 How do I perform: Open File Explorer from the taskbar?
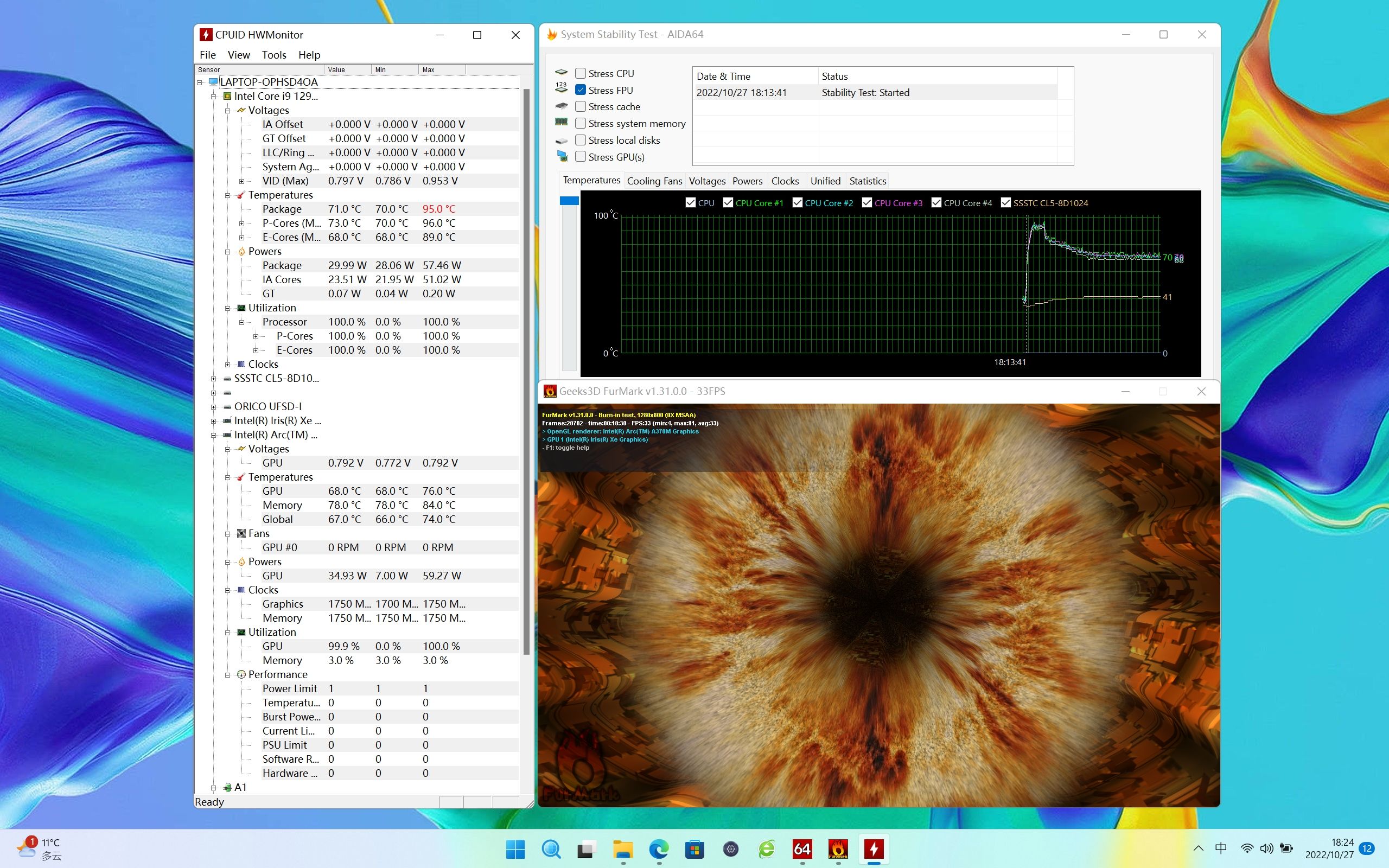(623, 848)
